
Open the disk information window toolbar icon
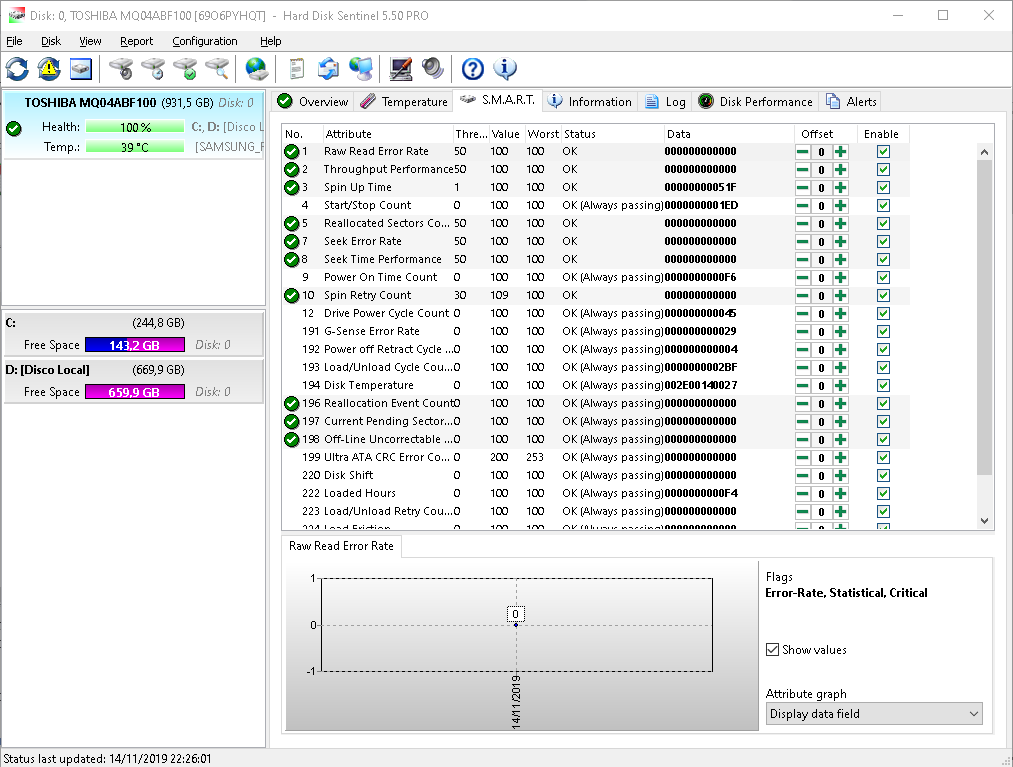[81, 68]
